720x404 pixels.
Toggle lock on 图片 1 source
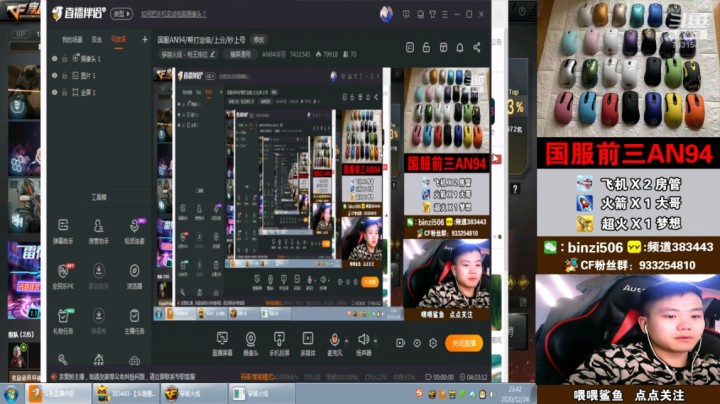pos(65,75)
